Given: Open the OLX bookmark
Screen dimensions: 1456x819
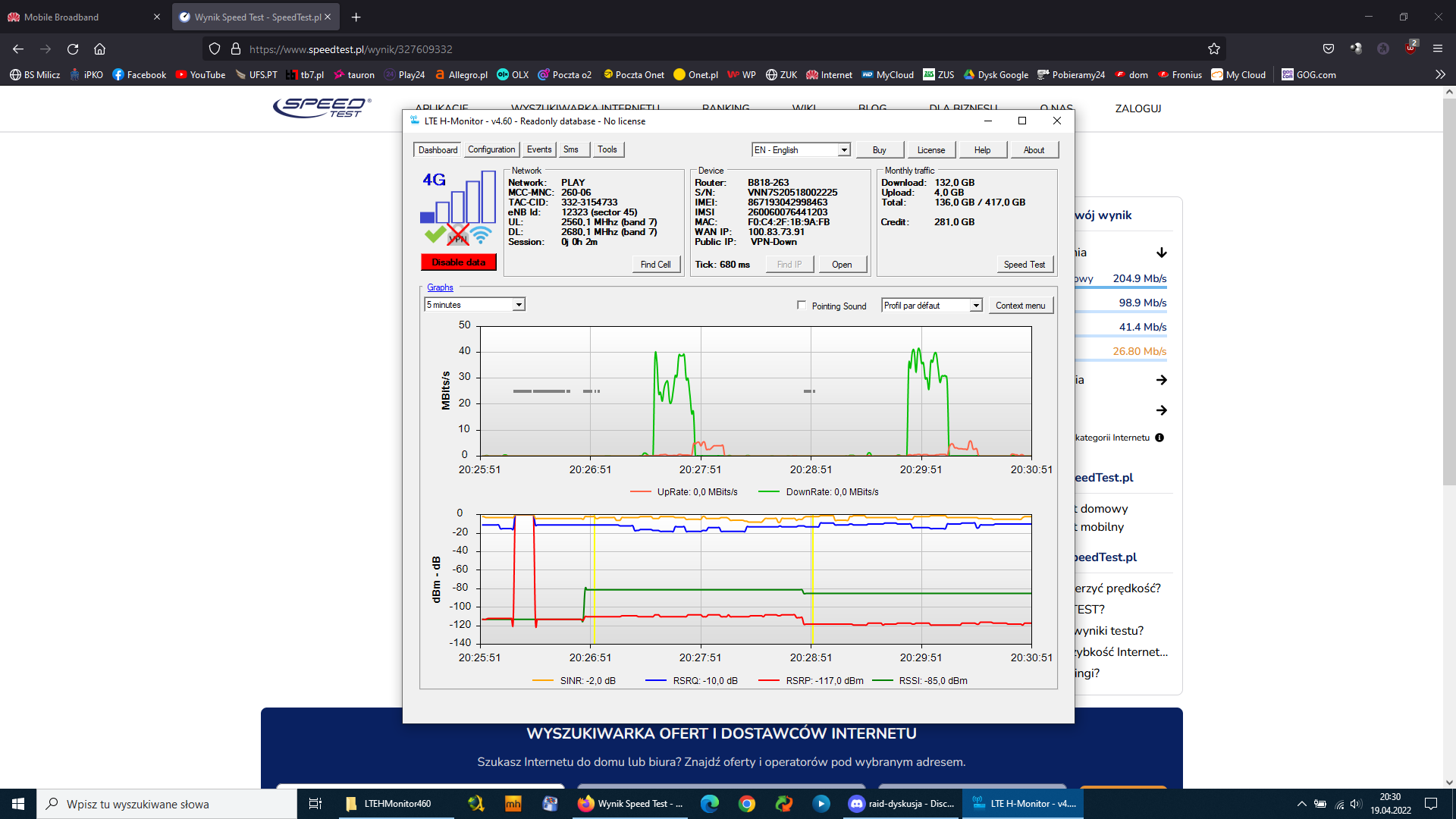Looking at the screenshot, I should [x=513, y=74].
